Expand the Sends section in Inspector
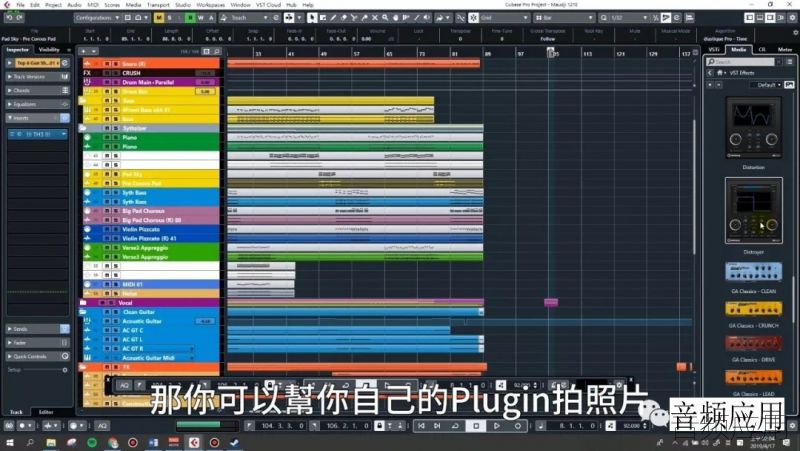 37,329
